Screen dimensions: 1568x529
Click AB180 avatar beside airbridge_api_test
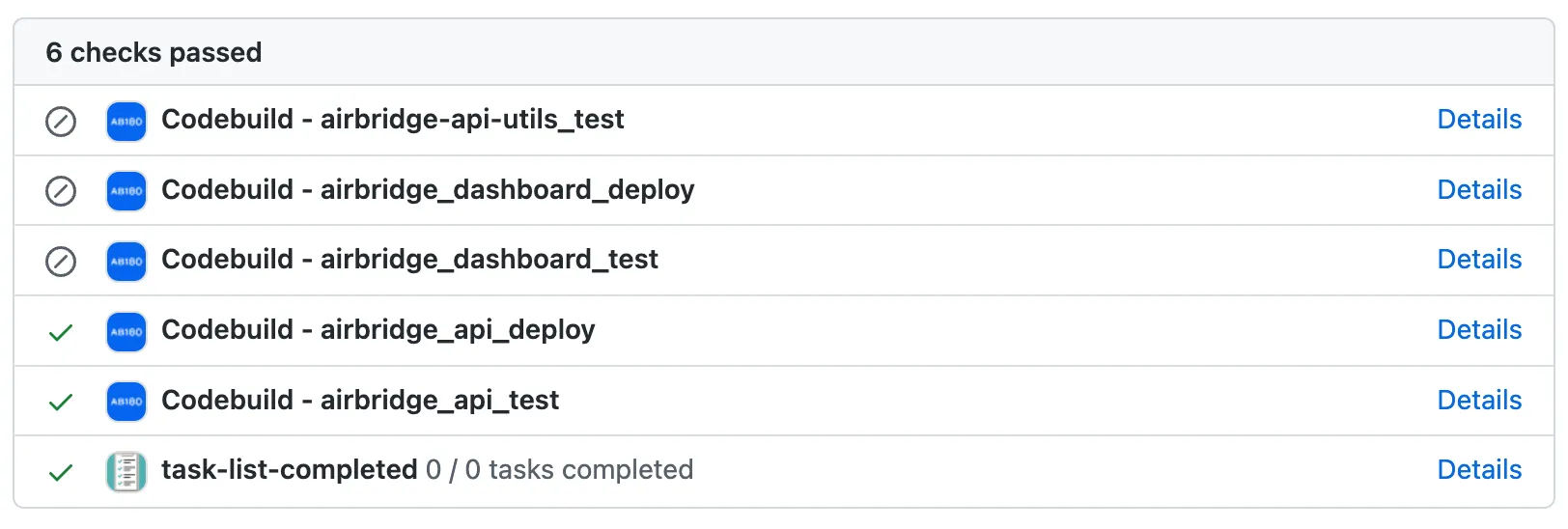click(126, 402)
